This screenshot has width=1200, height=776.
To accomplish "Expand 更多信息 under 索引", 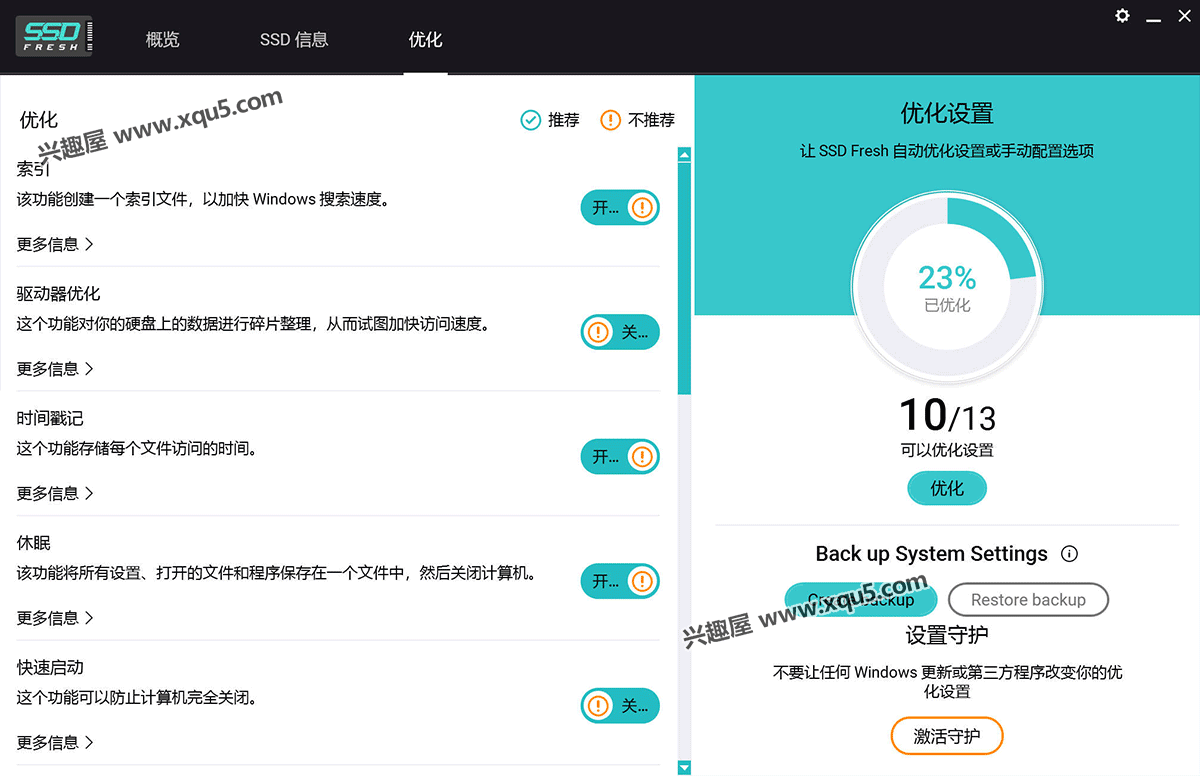I will coord(55,244).
